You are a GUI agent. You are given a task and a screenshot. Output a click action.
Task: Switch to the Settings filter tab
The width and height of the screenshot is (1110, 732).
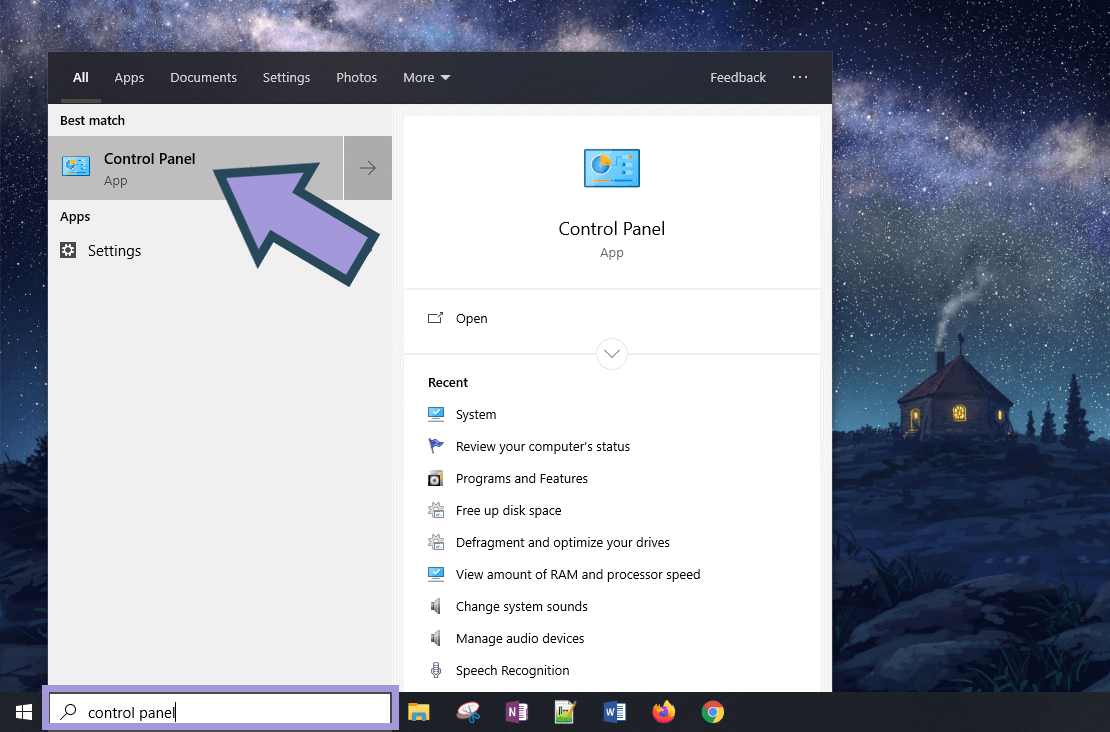click(x=286, y=77)
